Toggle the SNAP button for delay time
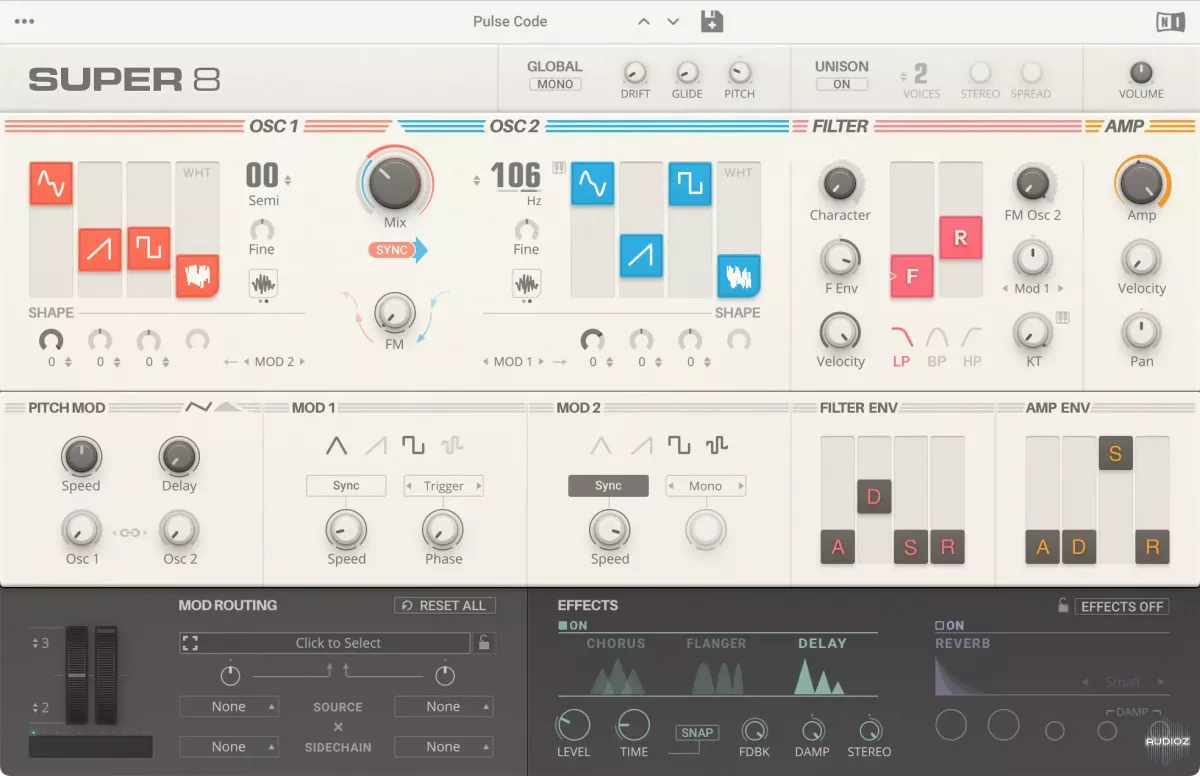1200x776 pixels. 697,733
